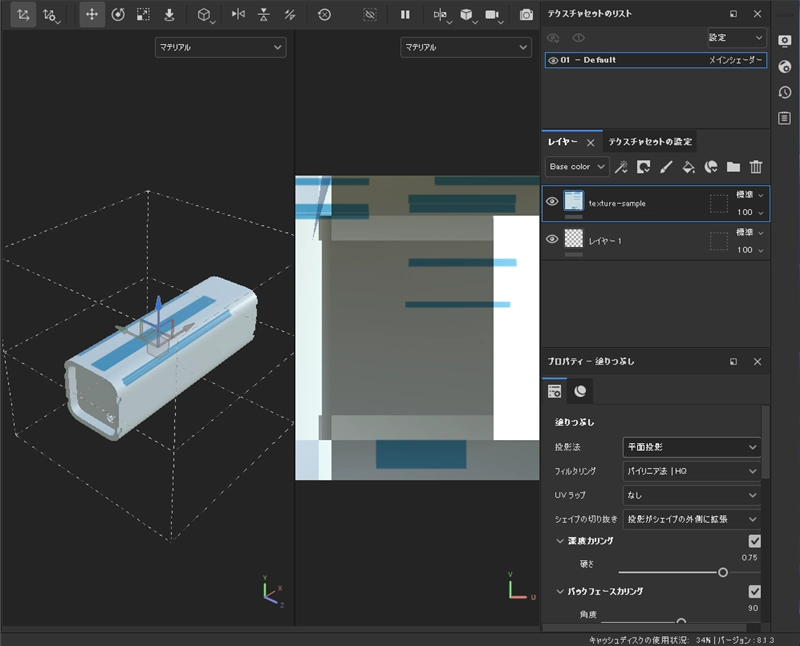Open blend mode dropdown of レイヤー 1

(749, 233)
